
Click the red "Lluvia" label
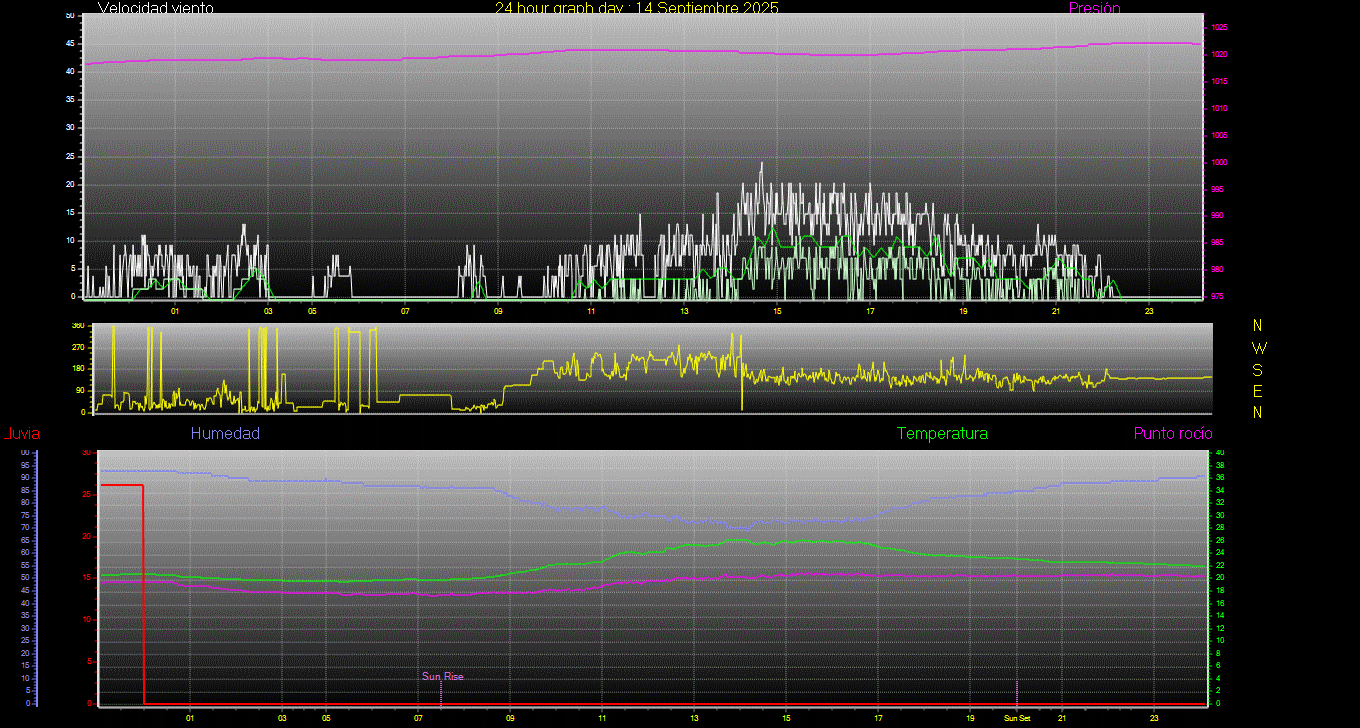(21, 434)
